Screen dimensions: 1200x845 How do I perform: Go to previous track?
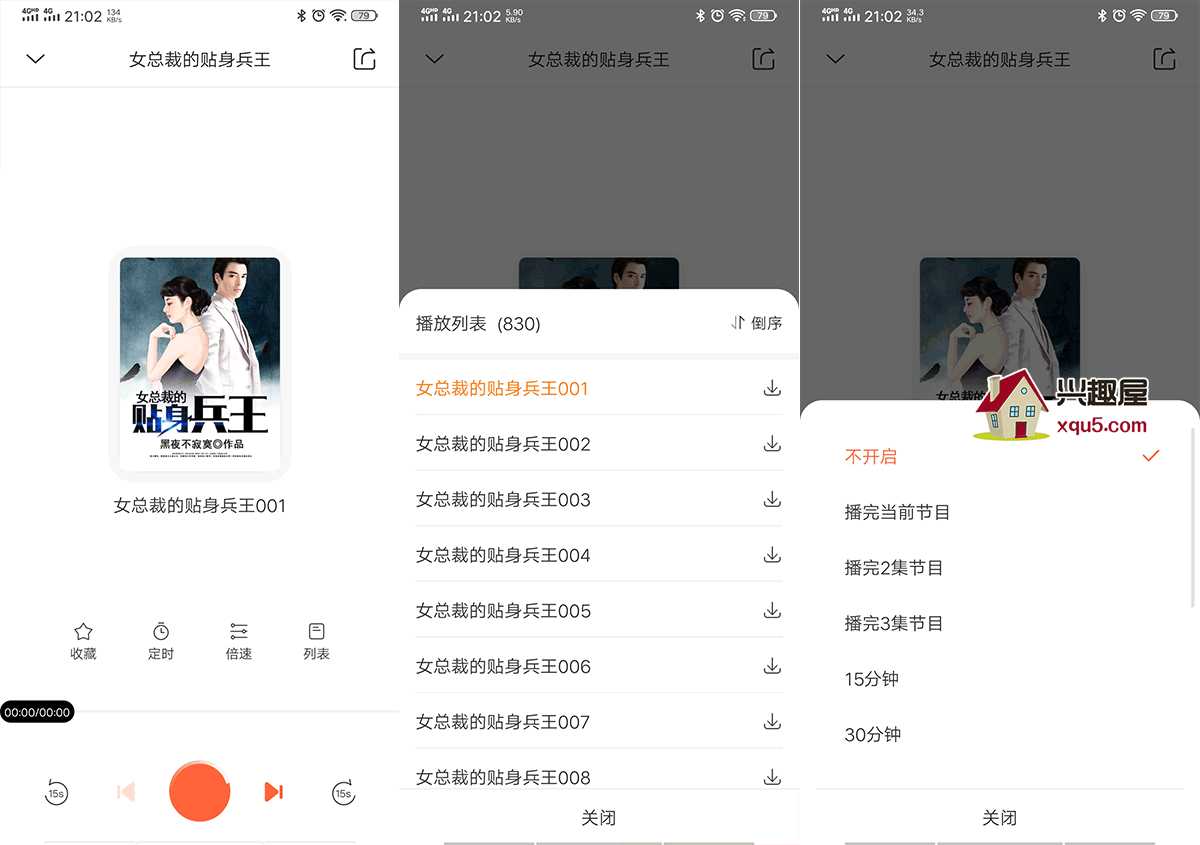pos(126,792)
